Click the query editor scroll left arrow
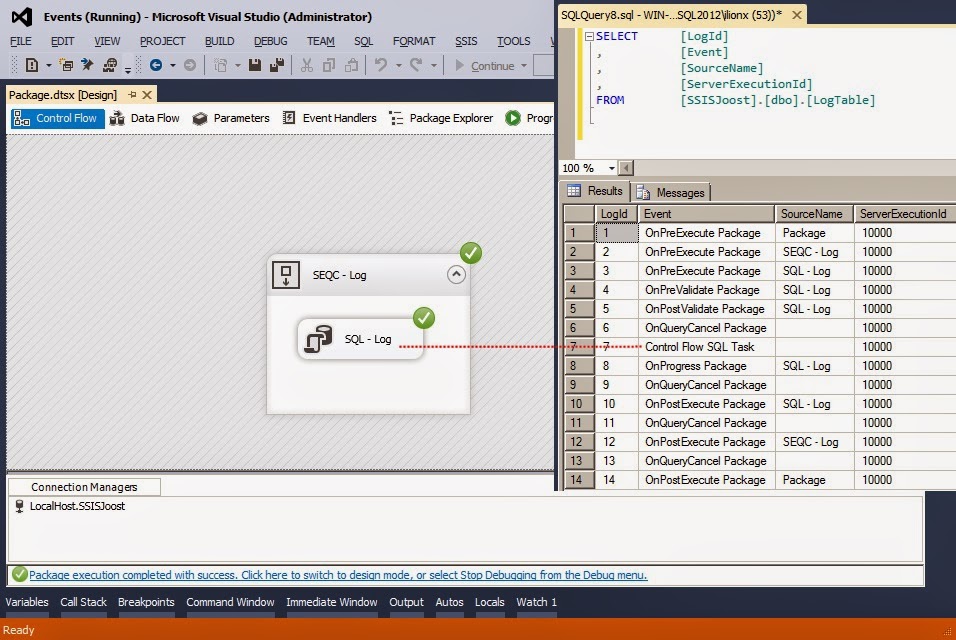This screenshot has width=956, height=640. (x=626, y=168)
